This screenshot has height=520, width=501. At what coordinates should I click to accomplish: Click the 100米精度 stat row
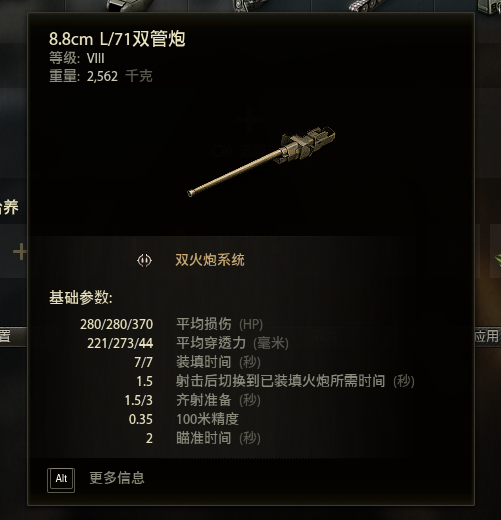(x=184, y=419)
